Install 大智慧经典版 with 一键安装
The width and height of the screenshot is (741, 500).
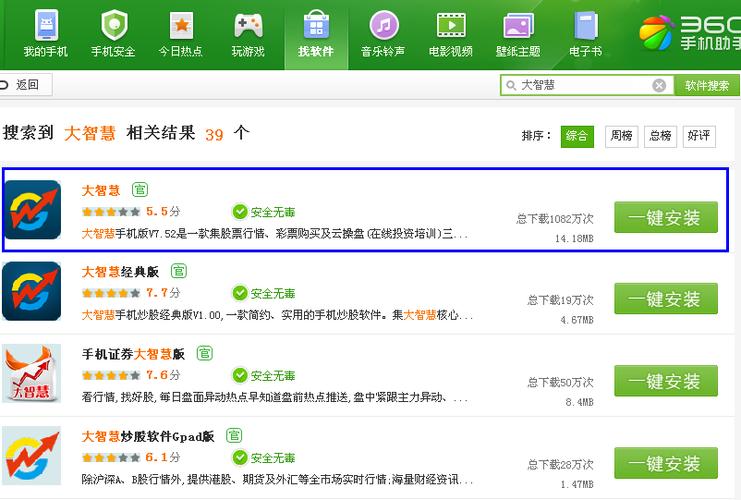665,299
